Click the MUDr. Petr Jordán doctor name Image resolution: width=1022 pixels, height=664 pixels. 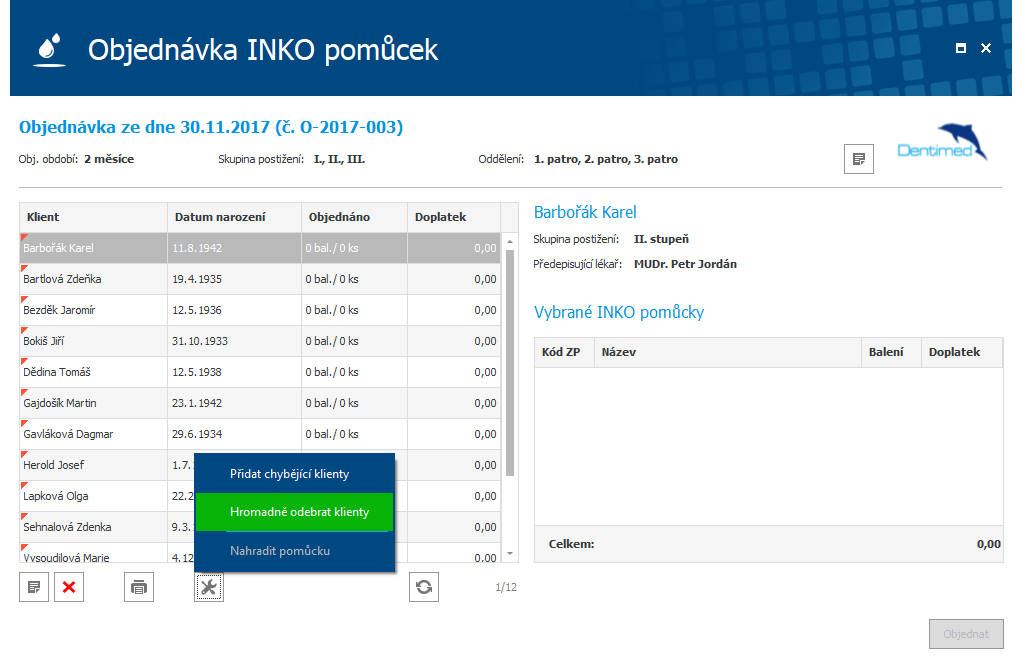click(685, 264)
